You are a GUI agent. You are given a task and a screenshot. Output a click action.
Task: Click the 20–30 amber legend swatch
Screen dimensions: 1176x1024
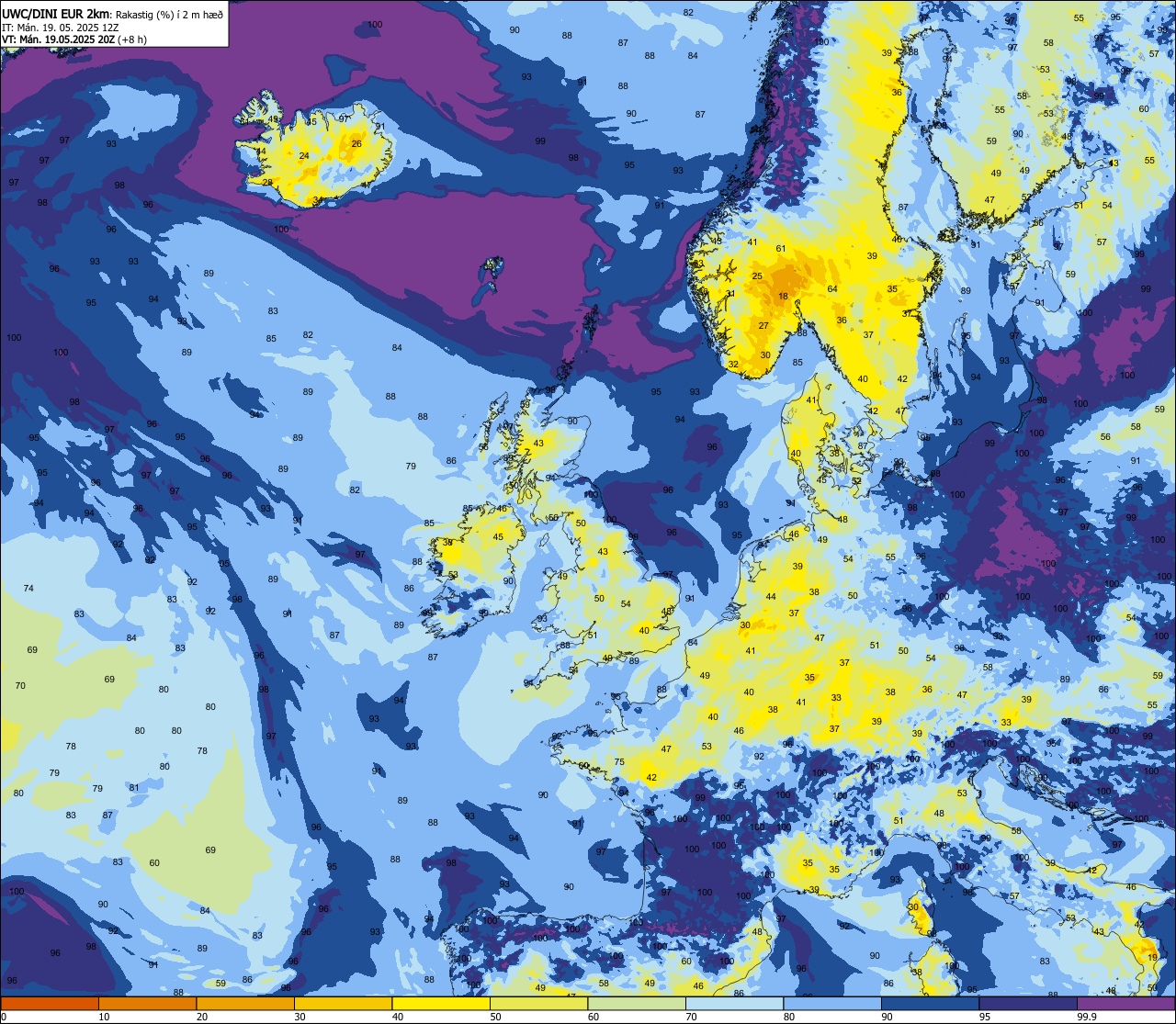245,1003
